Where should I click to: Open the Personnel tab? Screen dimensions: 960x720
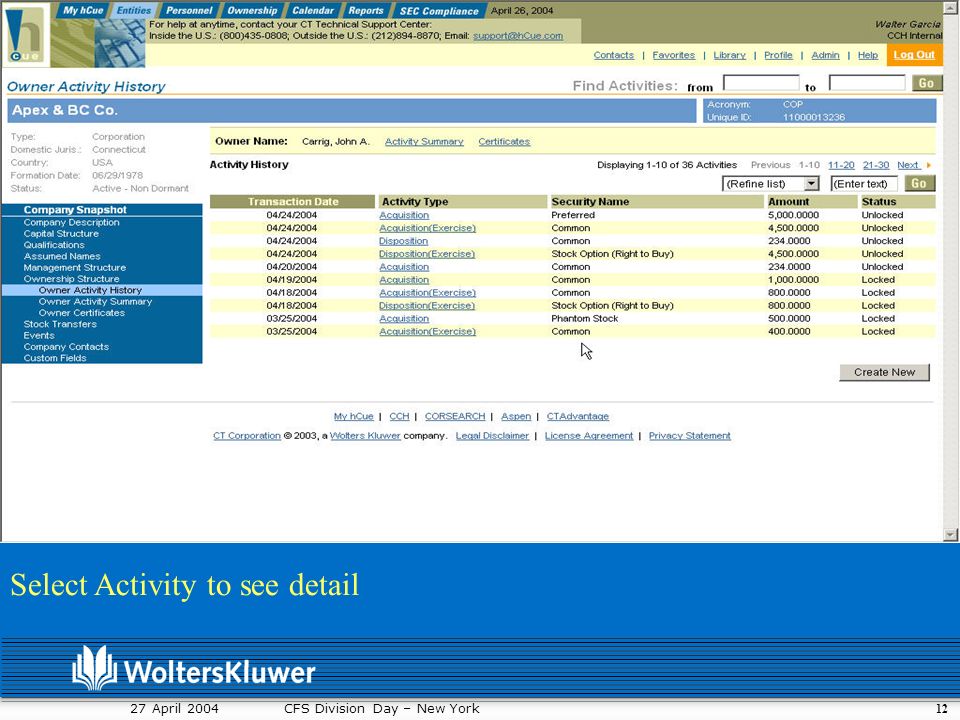click(x=189, y=10)
